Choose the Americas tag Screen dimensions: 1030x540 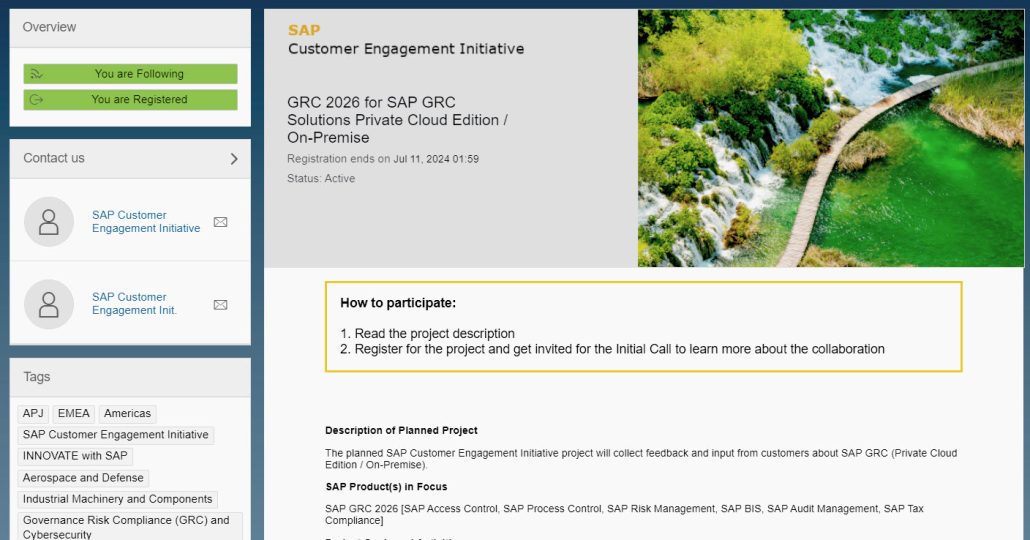(127, 414)
